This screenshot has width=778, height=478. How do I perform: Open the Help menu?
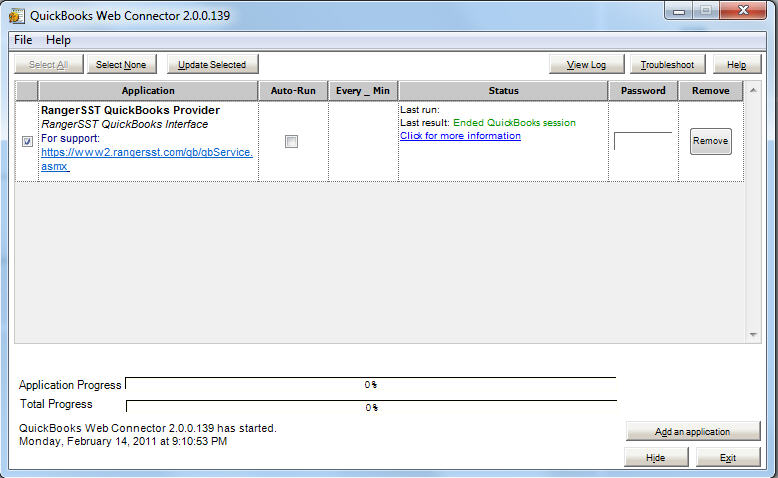coord(58,40)
